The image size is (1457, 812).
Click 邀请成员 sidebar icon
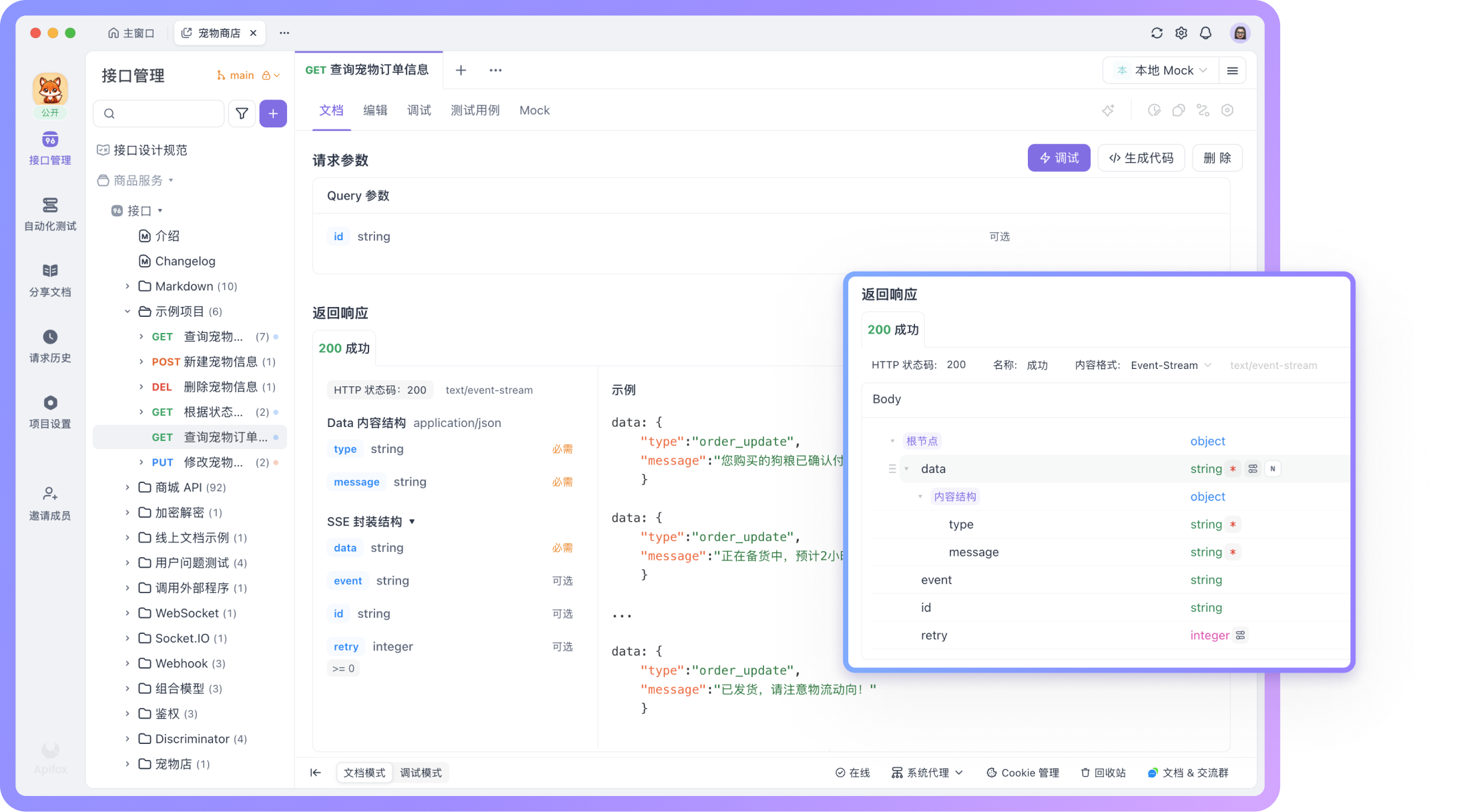[x=50, y=504]
